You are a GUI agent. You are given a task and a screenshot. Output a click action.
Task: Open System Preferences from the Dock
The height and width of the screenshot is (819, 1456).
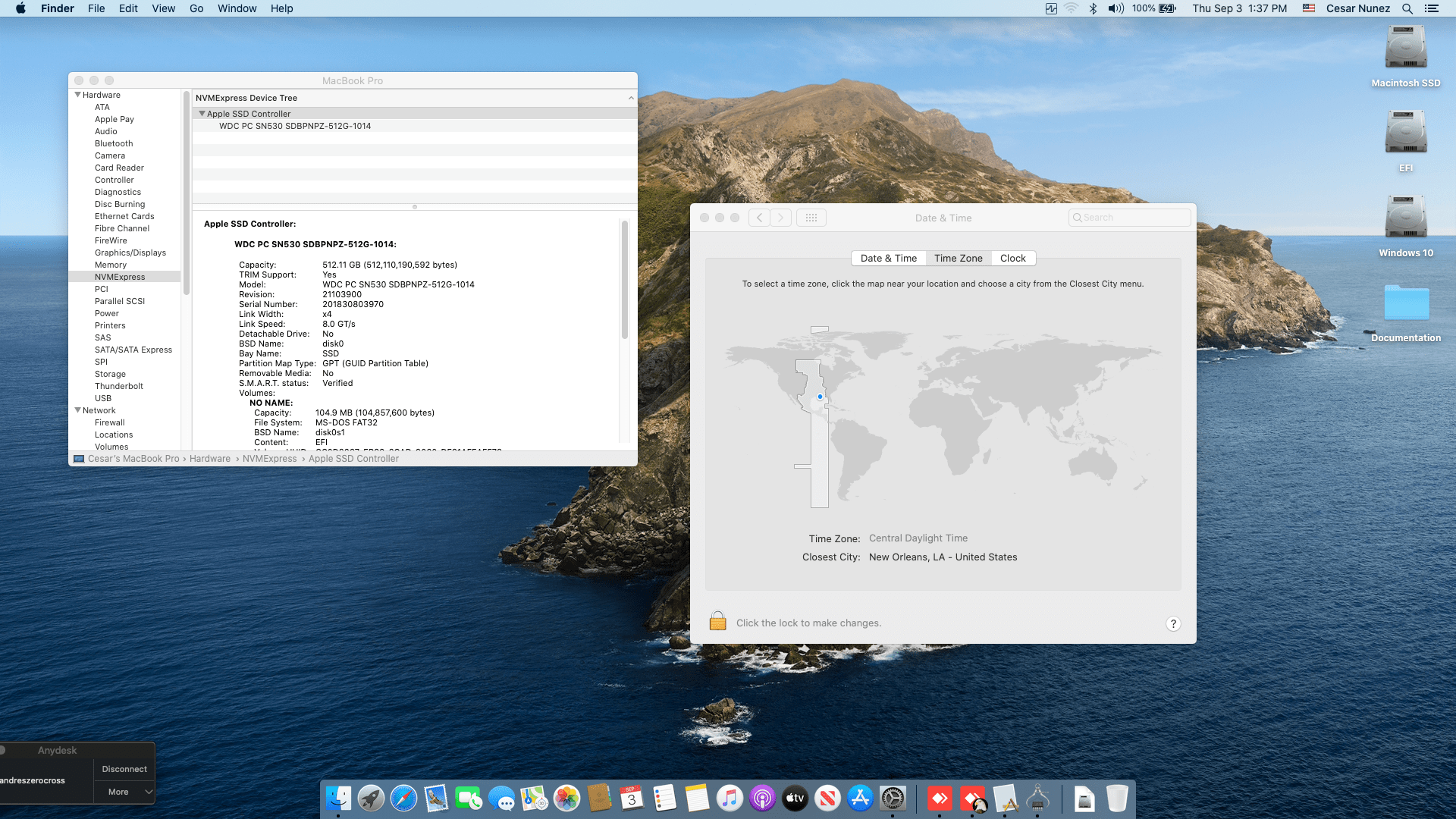[893, 798]
